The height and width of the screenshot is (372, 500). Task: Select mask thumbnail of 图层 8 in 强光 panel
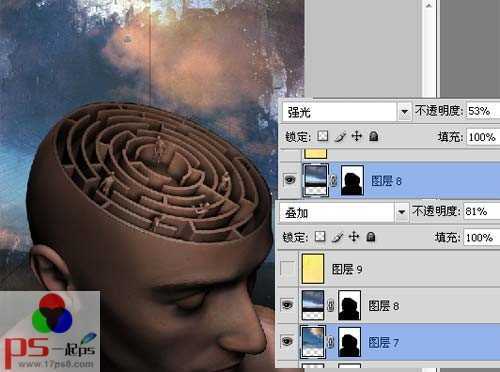pyautogui.click(x=352, y=180)
